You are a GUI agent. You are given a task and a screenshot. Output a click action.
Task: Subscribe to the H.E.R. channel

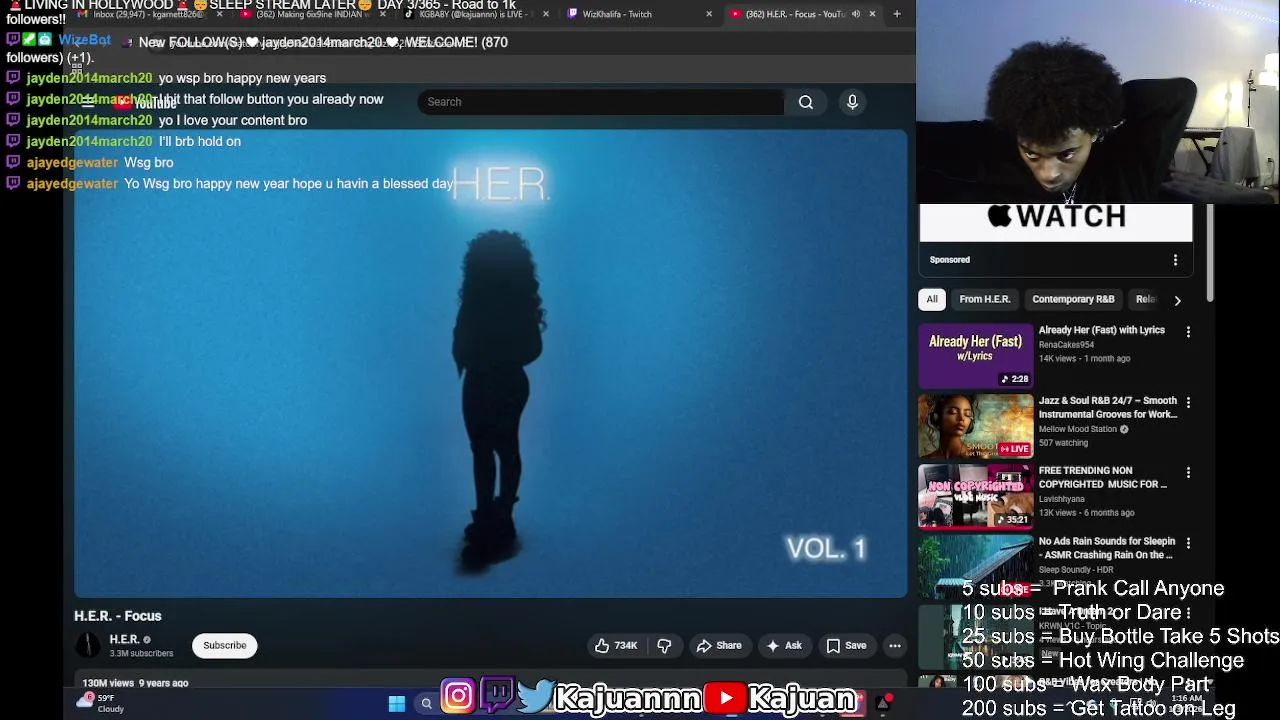tap(225, 645)
